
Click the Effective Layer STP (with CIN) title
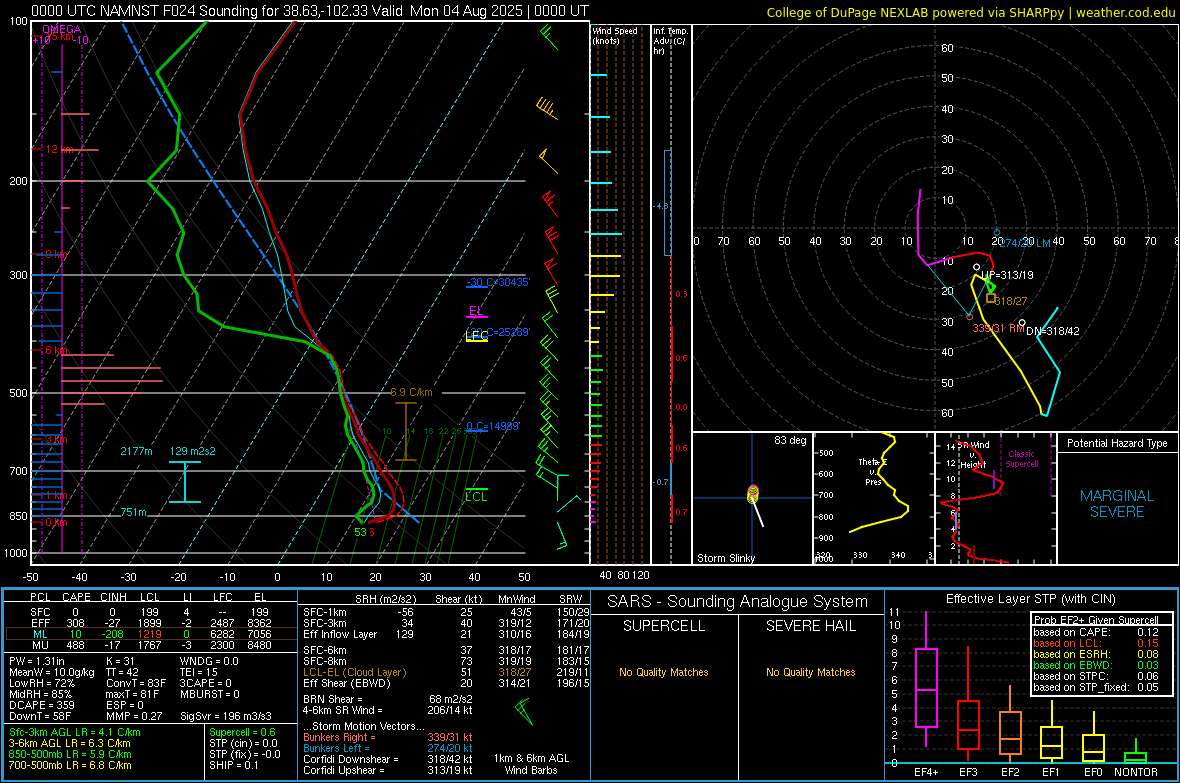click(x=1031, y=599)
